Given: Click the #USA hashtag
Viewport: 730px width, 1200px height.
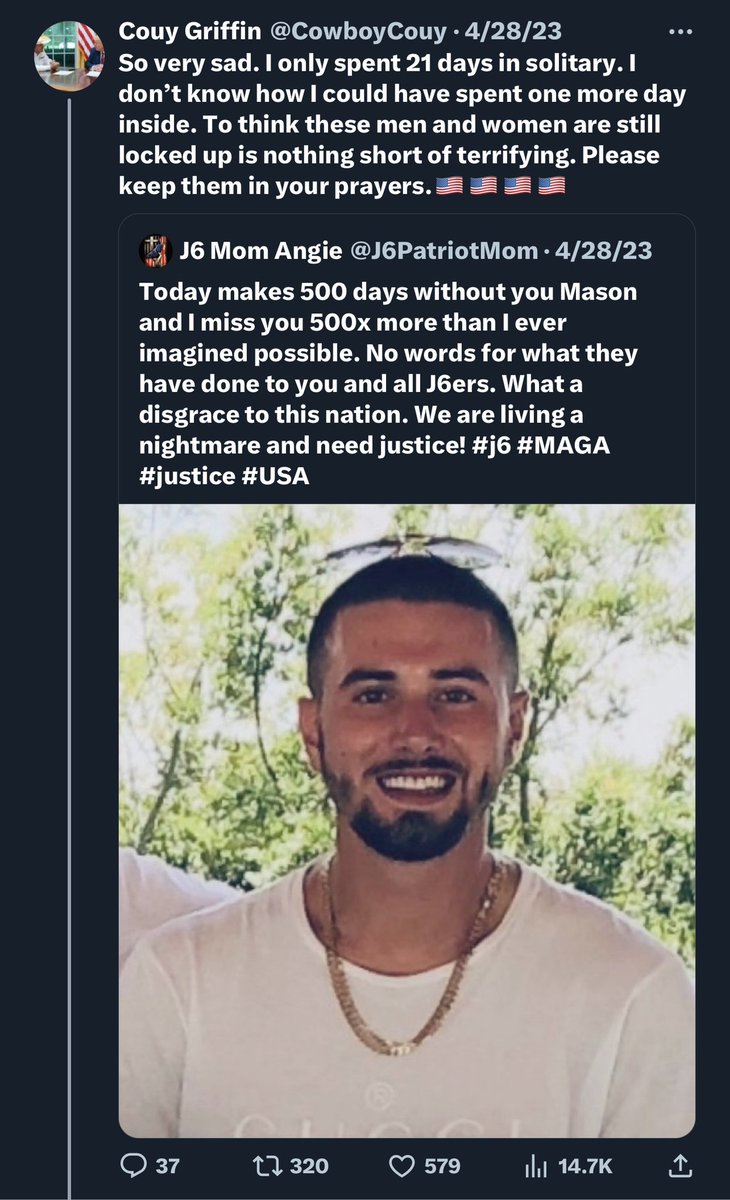Looking at the screenshot, I should tap(275, 476).
